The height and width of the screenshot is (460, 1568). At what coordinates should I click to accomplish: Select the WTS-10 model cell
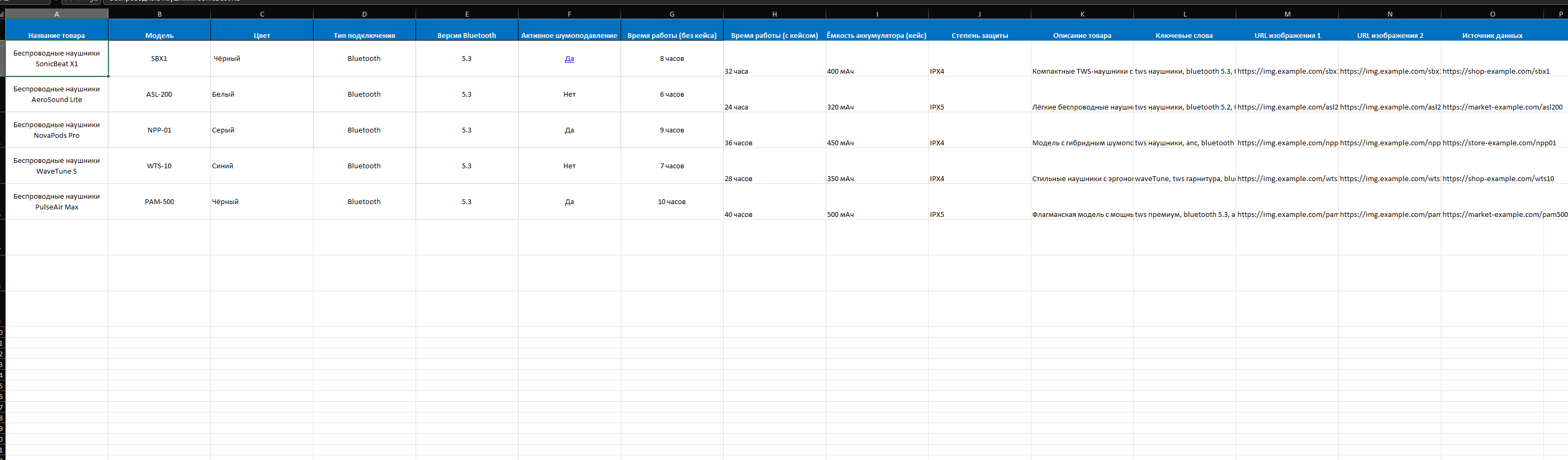point(160,166)
